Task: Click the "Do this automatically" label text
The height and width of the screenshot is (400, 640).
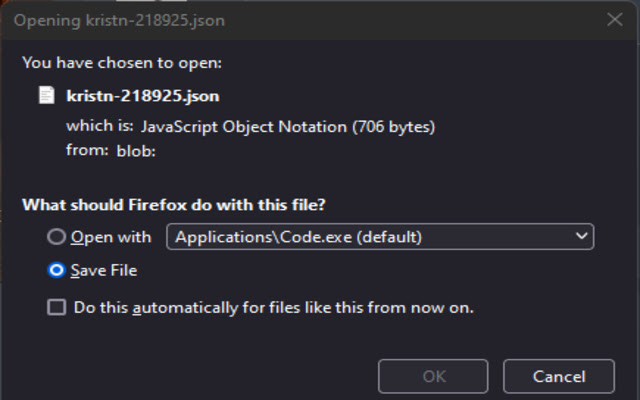Action: [273, 308]
